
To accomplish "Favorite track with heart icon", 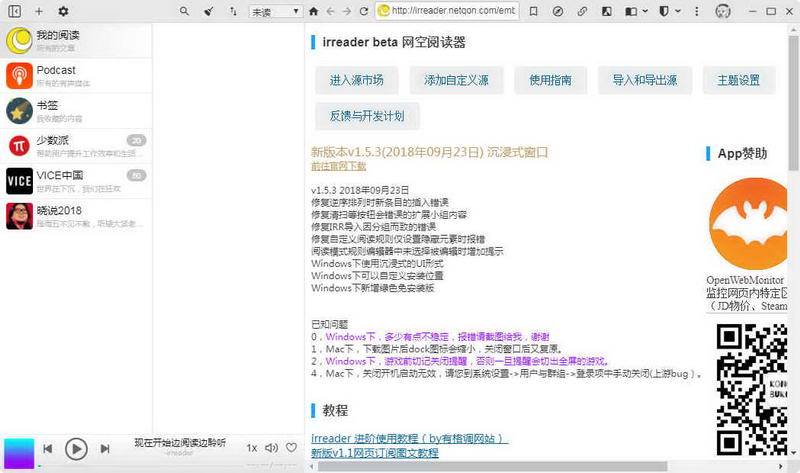I will tap(291, 447).
